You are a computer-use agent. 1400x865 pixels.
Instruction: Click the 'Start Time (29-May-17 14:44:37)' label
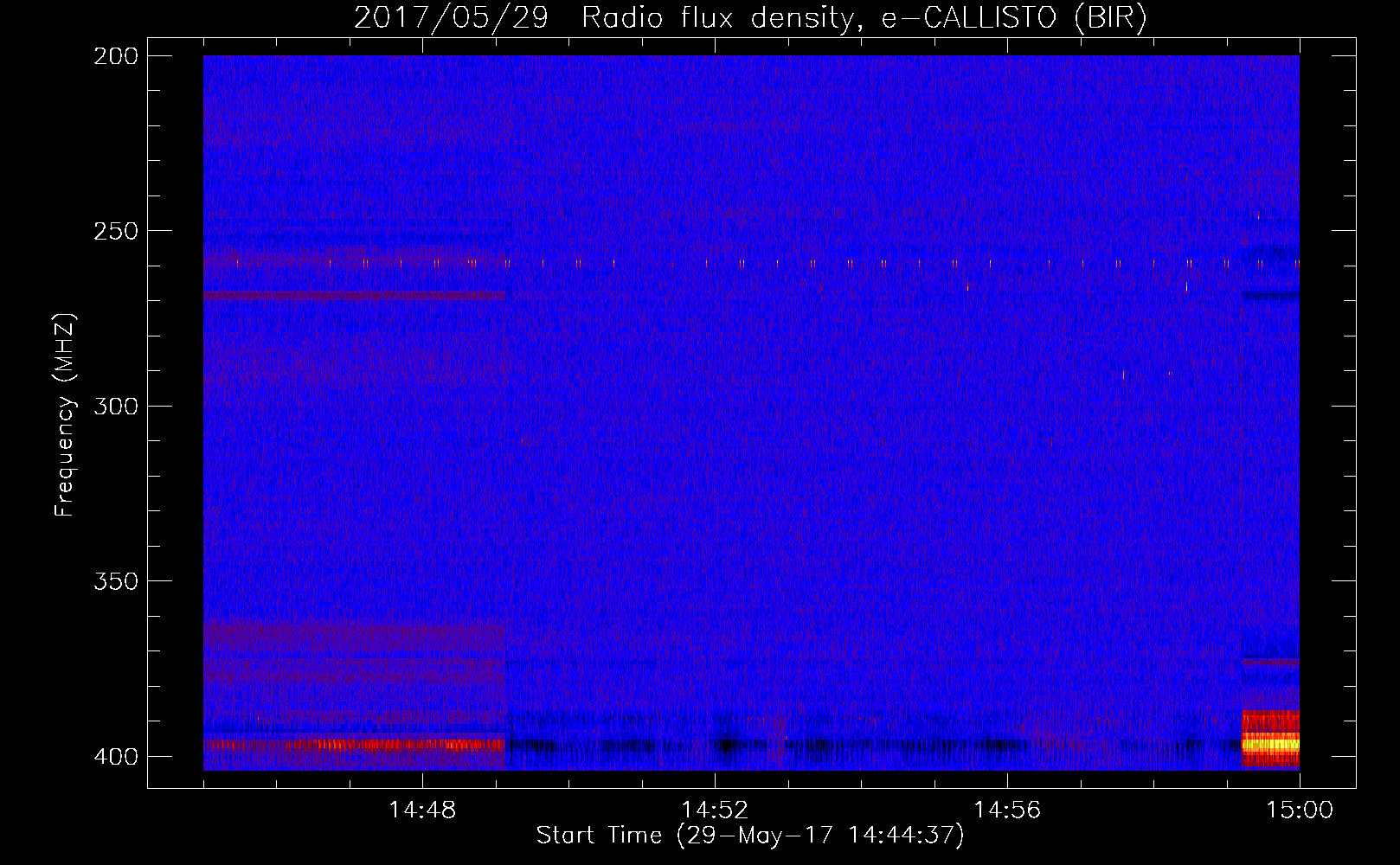(x=750, y=836)
